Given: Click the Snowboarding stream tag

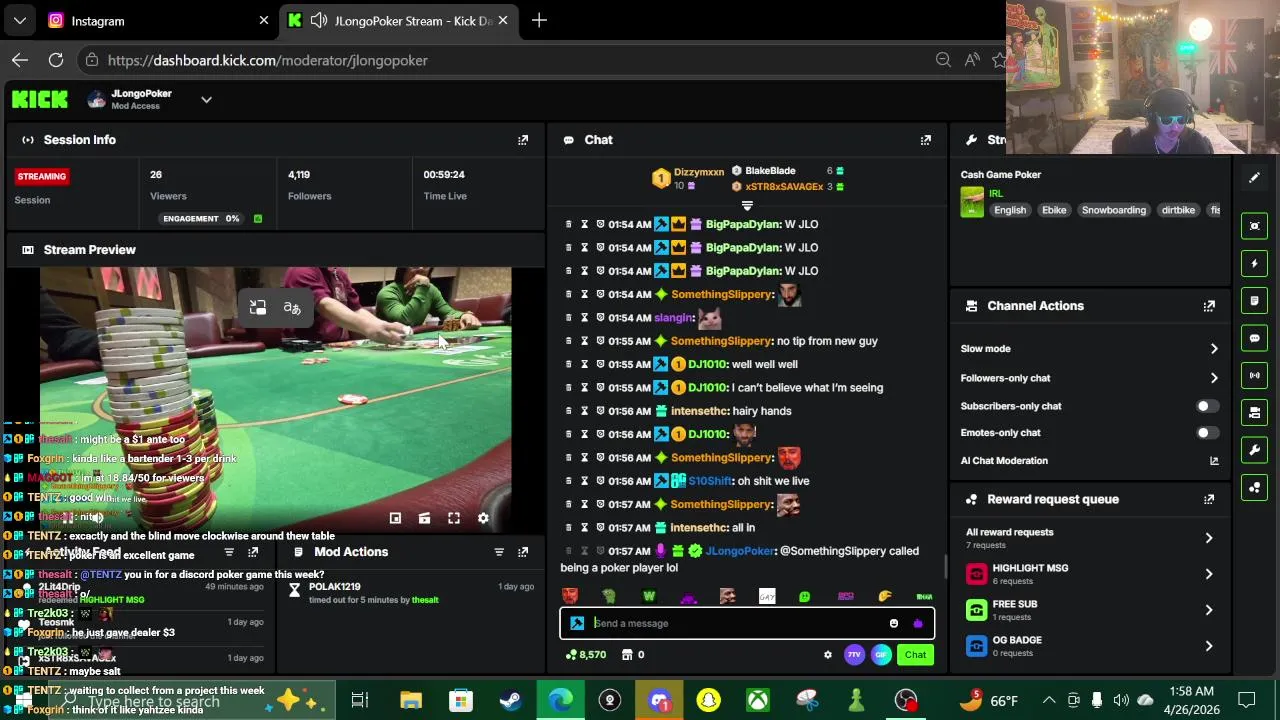Looking at the screenshot, I should (x=1114, y=210).
